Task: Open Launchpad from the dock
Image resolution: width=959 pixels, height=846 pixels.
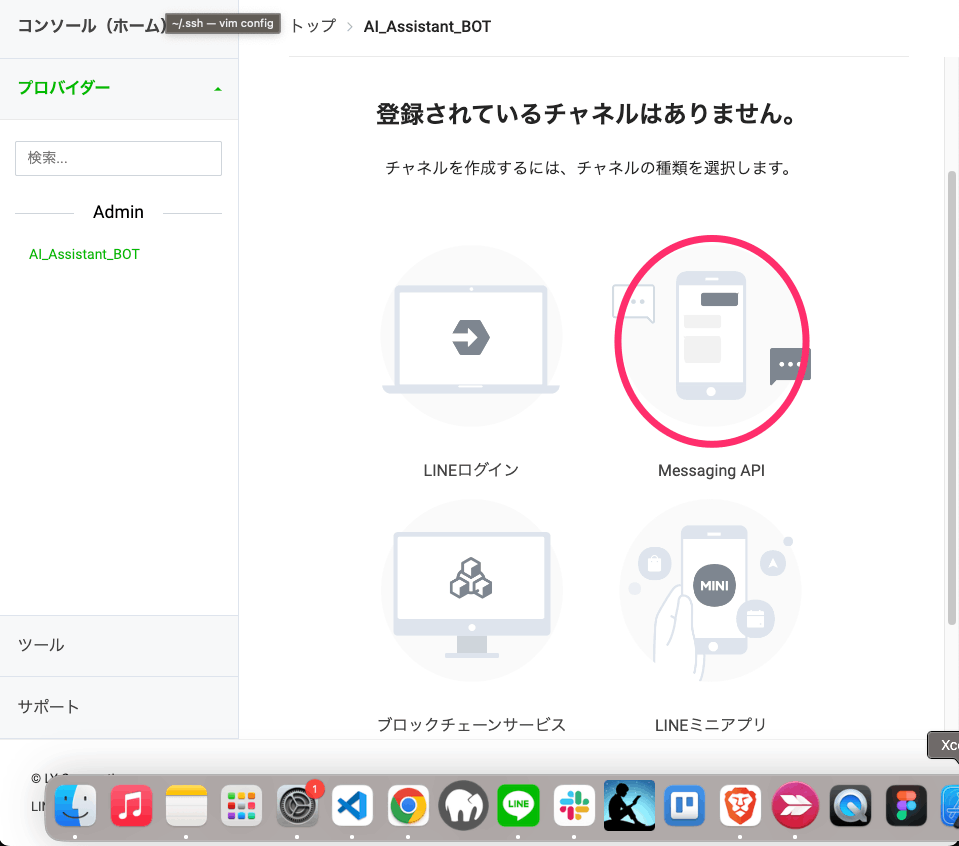Action: pos(242,806)
